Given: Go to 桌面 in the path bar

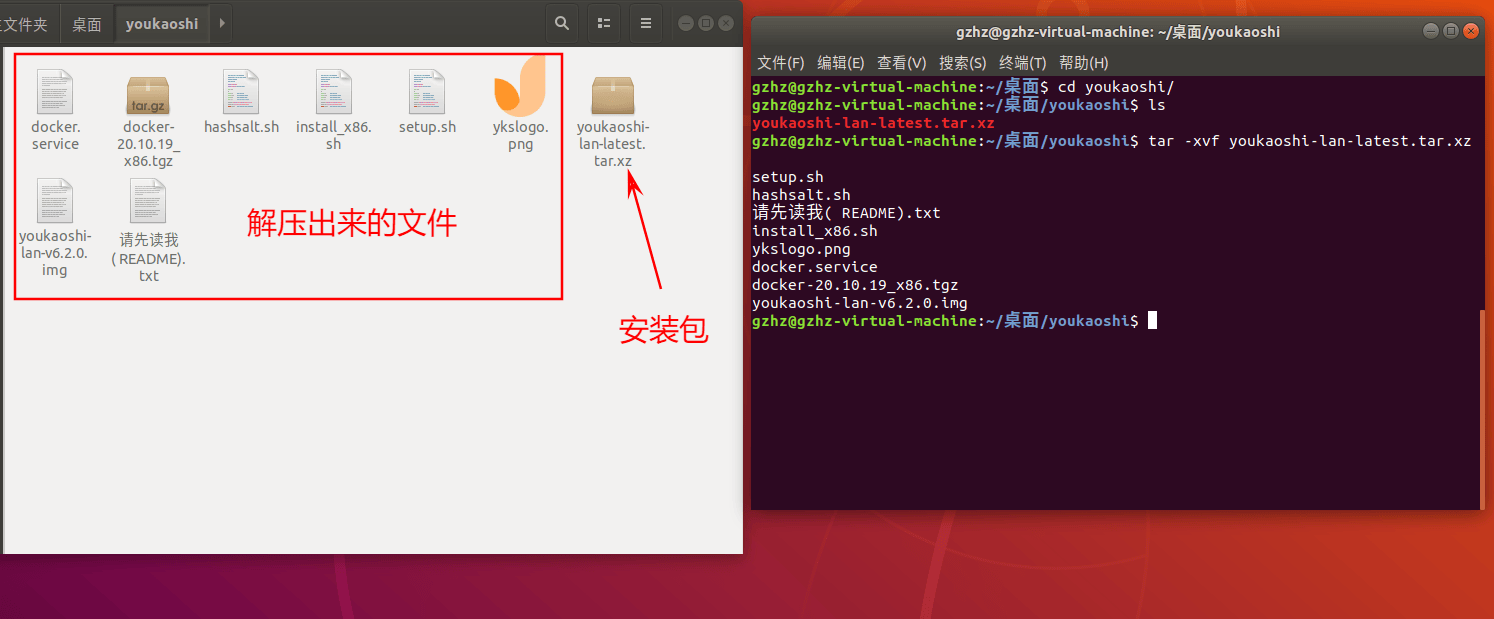Looking at the screenshot, I should pyautogui.click(x=87, y=23).
